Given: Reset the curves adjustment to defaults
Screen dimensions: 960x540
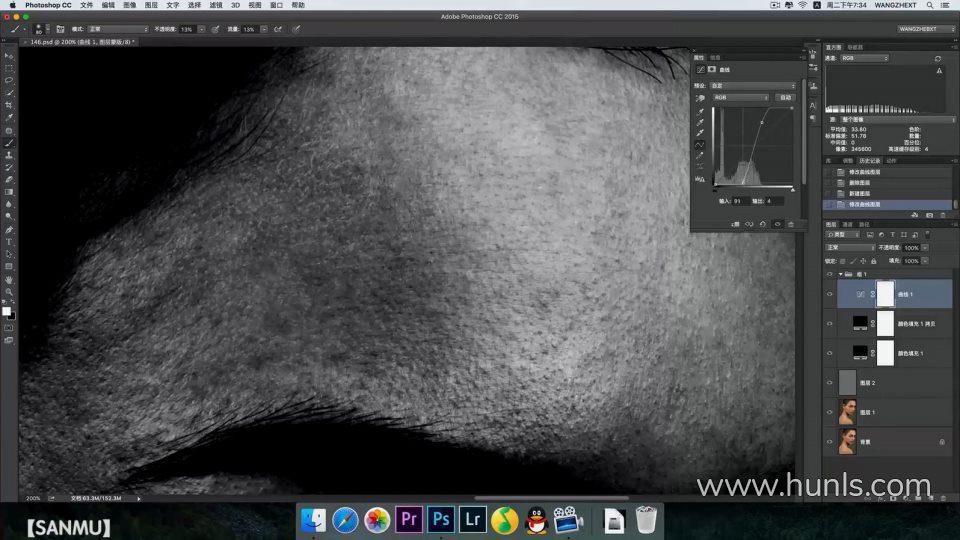Looking at the screenshot, I should click(x=763, y=224).
